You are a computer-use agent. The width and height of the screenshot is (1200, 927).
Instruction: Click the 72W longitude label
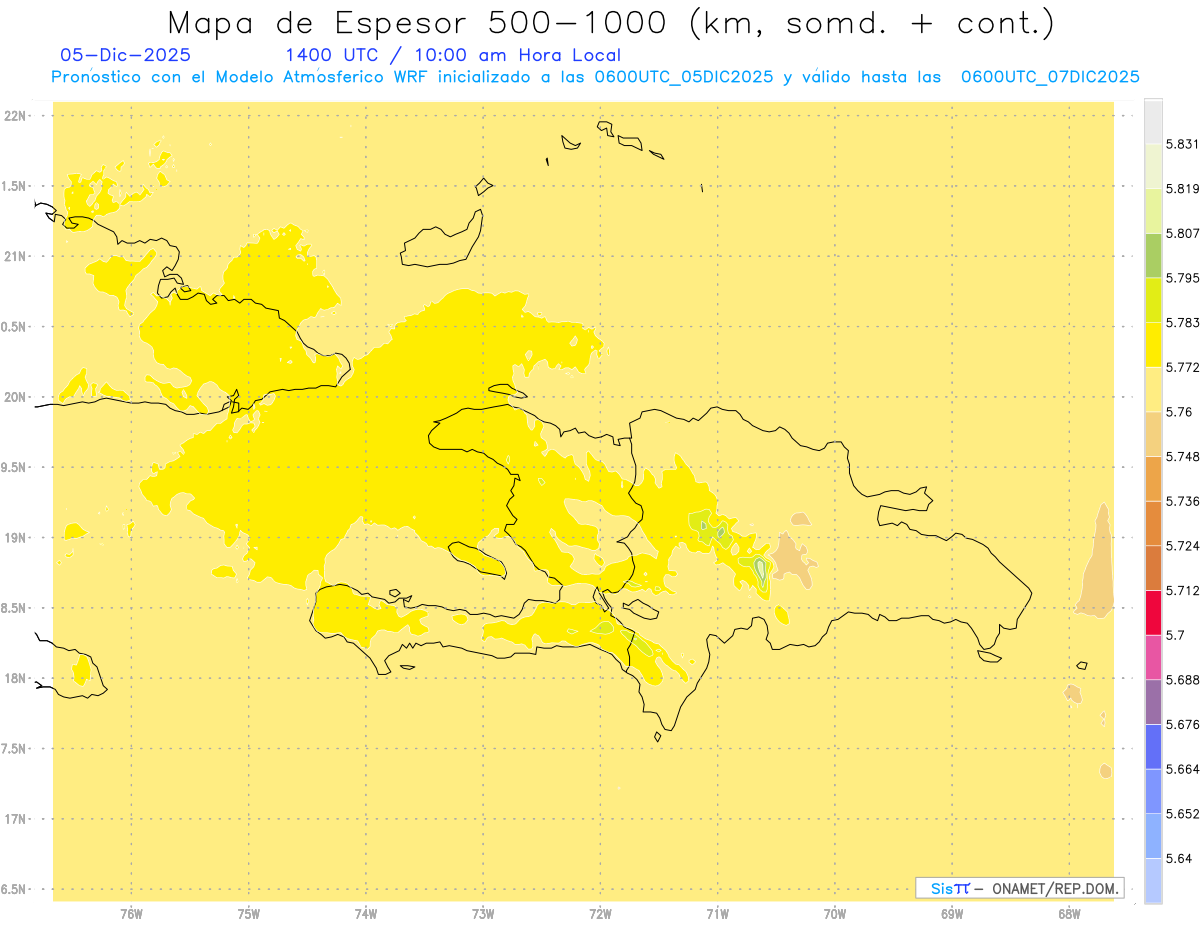click(x=600, y=914)
